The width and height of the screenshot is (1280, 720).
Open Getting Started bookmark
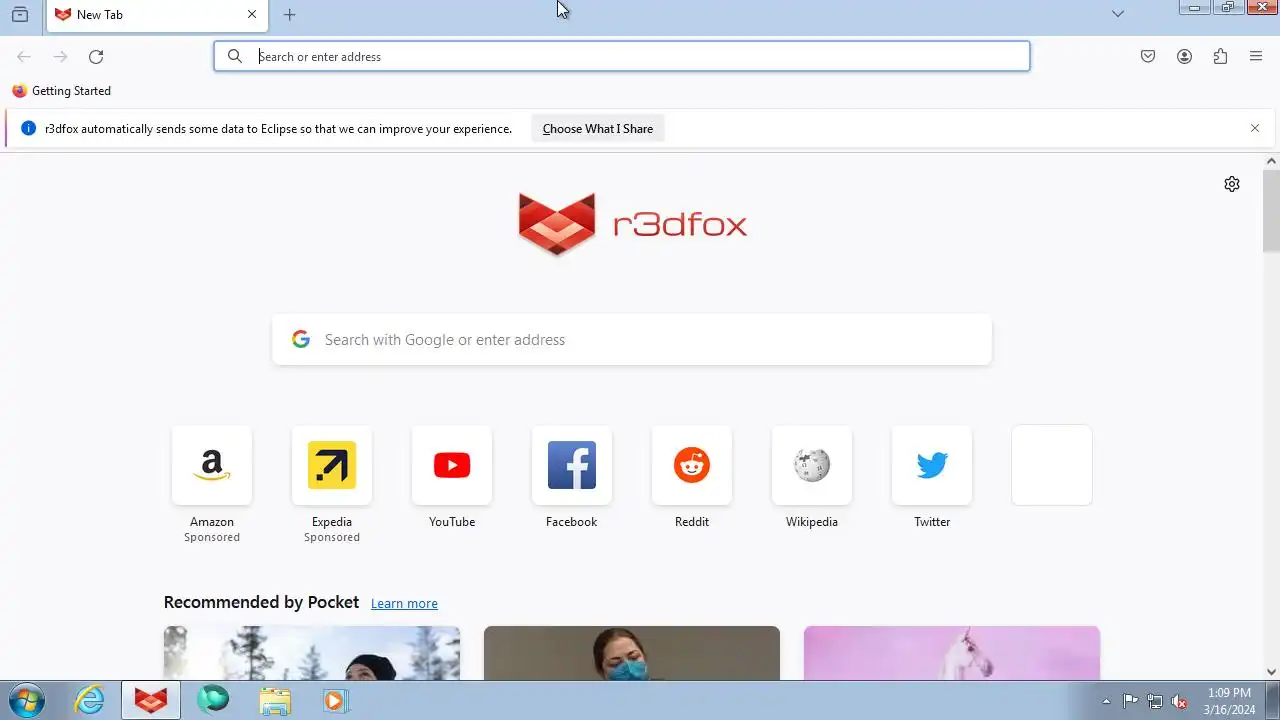(x=62, y=91)
